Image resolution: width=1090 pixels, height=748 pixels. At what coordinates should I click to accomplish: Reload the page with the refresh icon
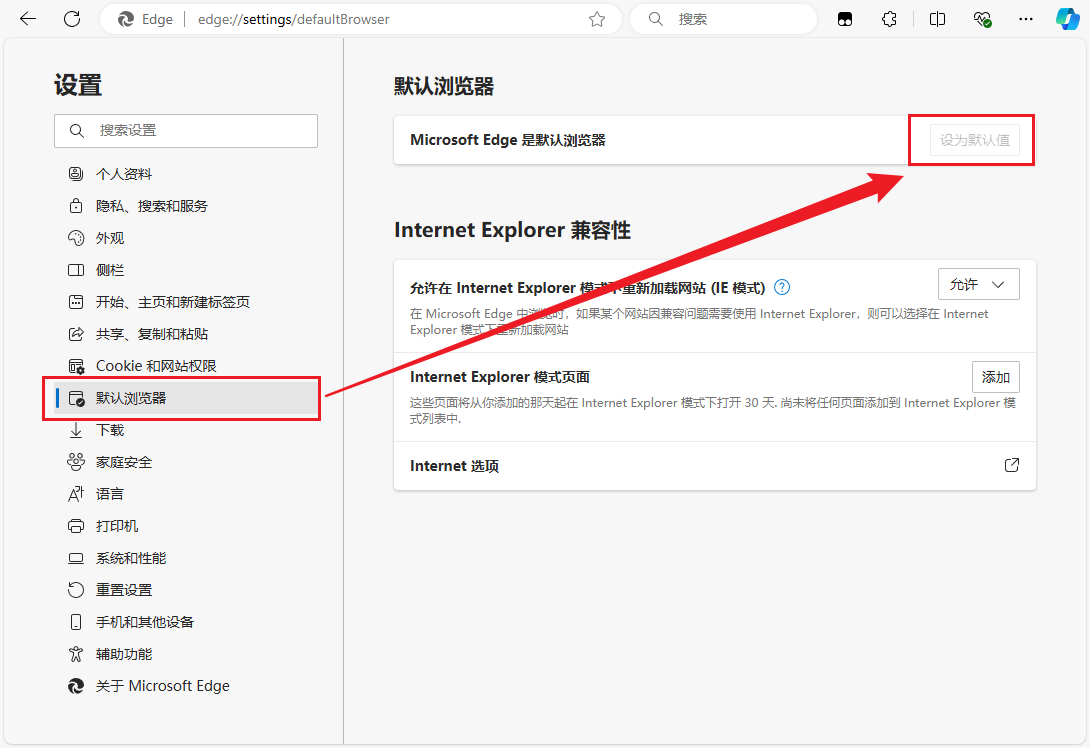pos(72,19)
